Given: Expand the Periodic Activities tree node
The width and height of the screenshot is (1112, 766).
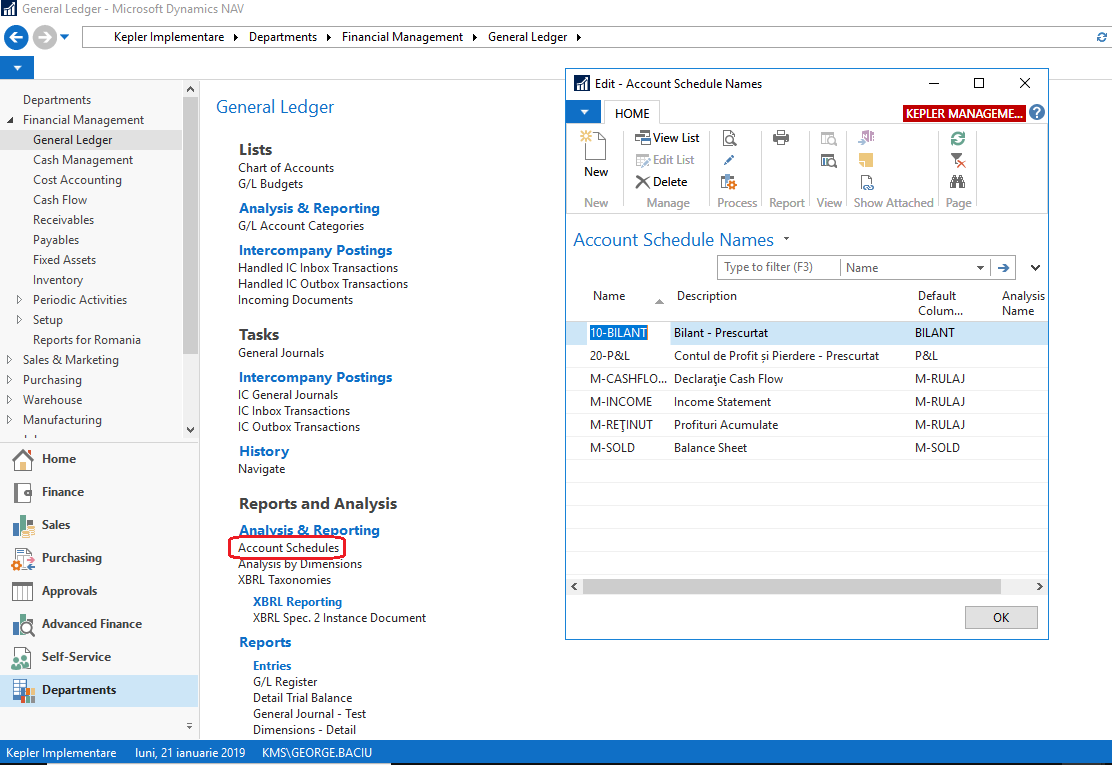Looking at the screenshot, I should [x=19, y=300].
